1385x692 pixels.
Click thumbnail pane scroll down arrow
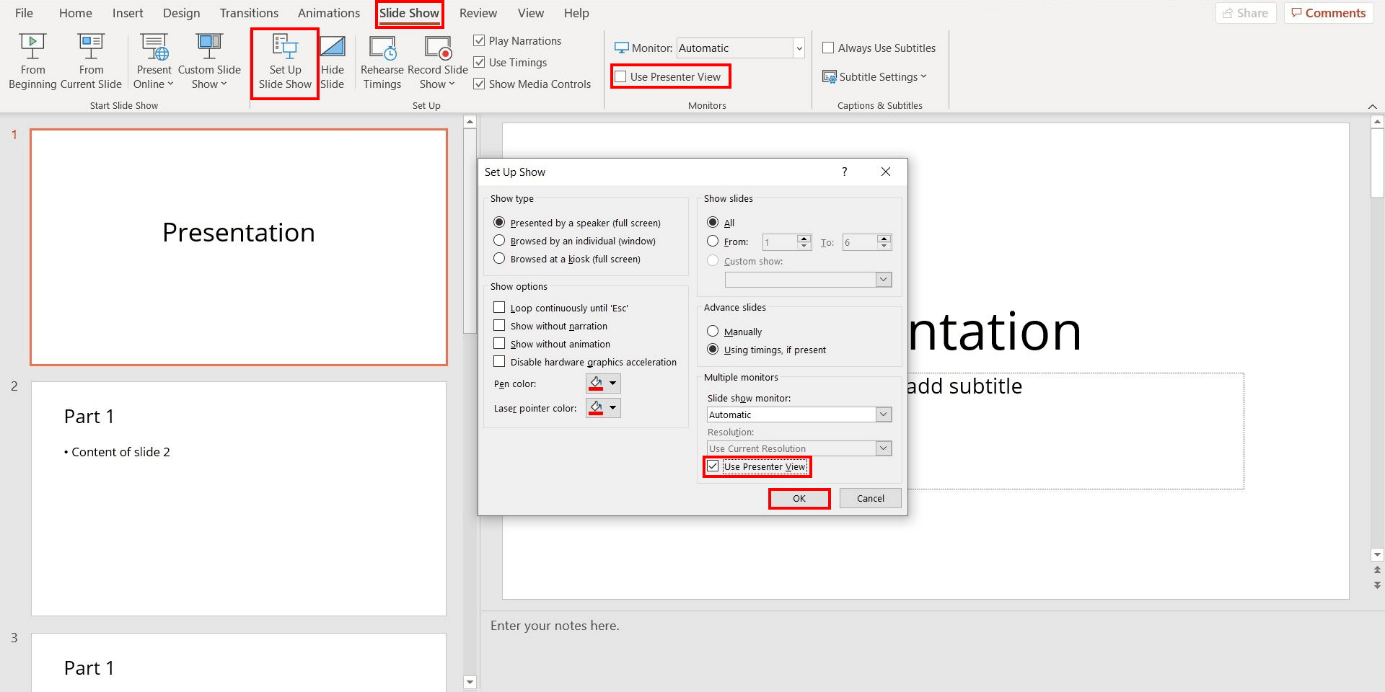point(470,682)
